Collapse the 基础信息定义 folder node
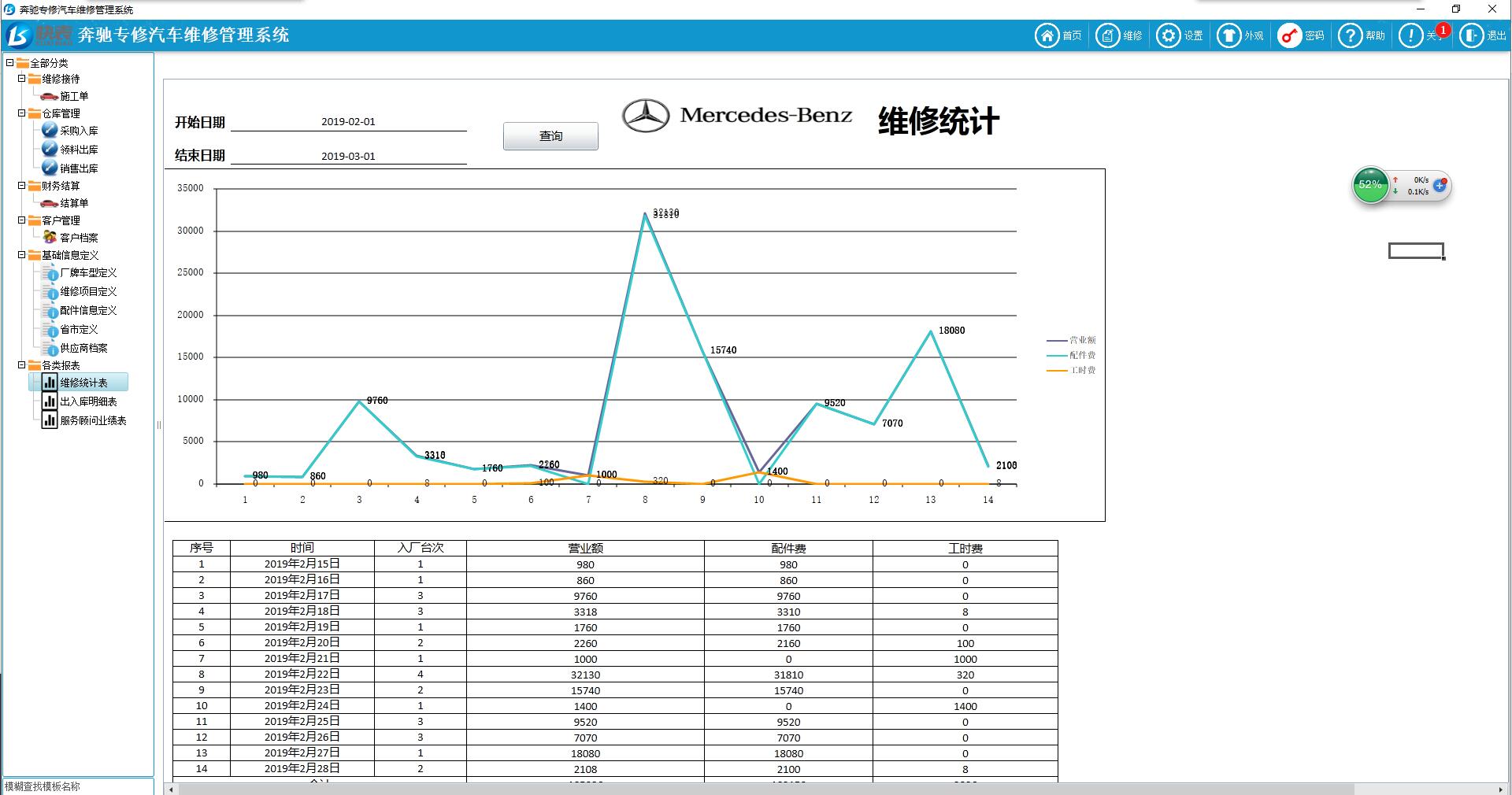Screen dimensions: 1512x795 22,255
